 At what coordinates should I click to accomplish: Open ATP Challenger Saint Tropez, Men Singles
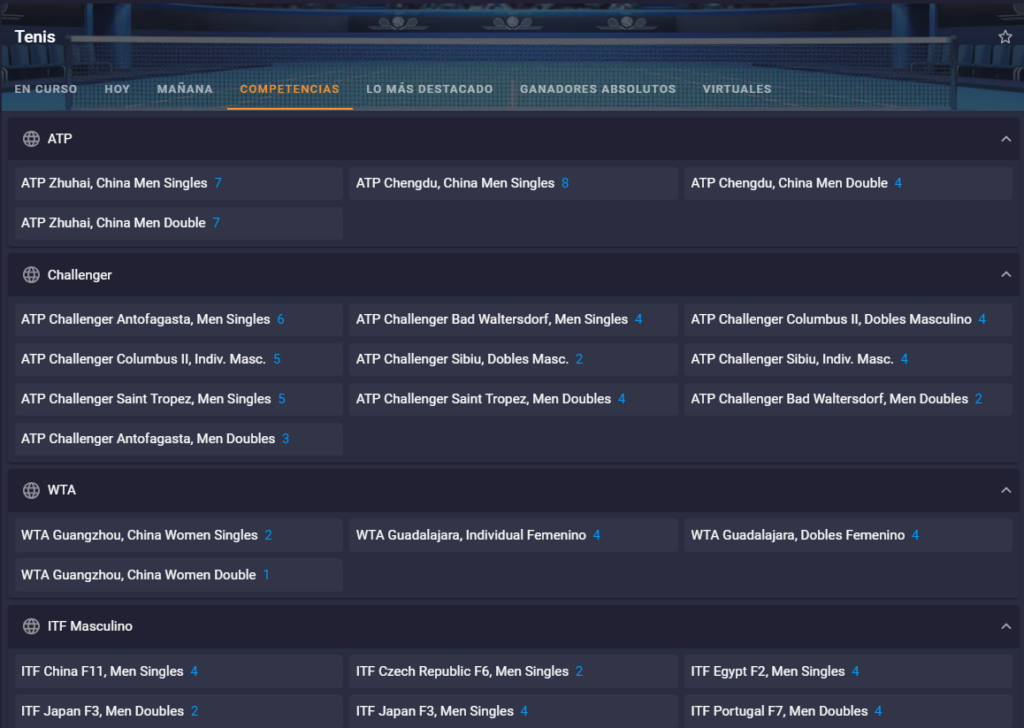178,399
